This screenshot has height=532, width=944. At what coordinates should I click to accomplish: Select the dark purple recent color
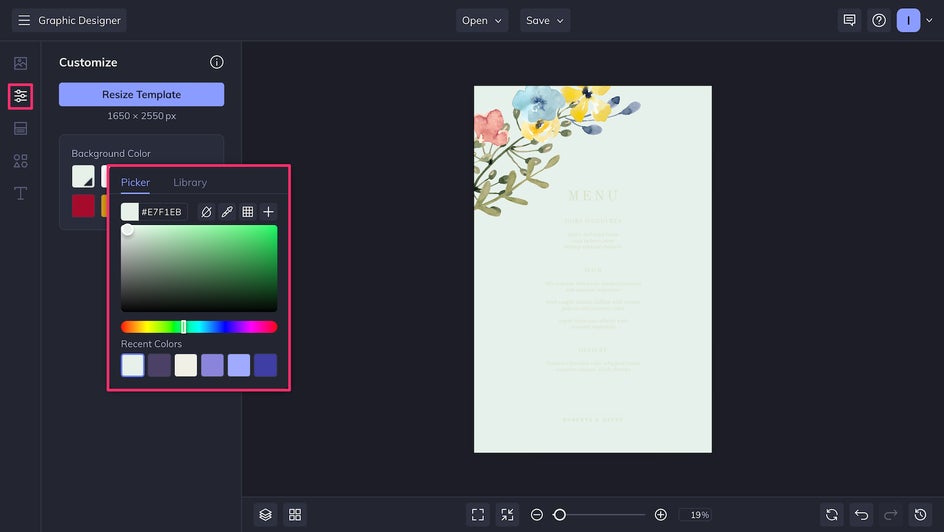coord(159,365)
